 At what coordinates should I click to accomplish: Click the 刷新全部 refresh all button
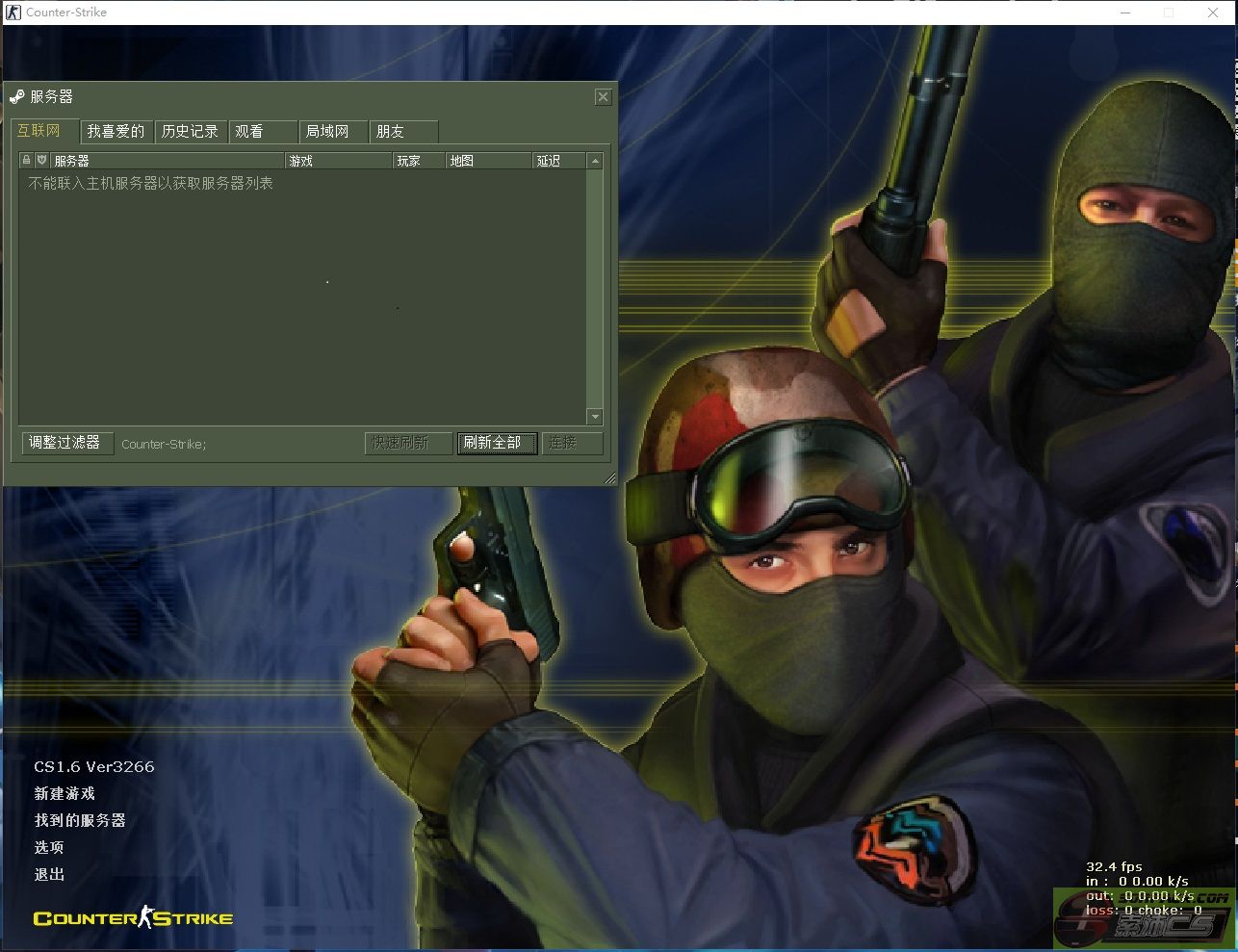coord(497,443)
